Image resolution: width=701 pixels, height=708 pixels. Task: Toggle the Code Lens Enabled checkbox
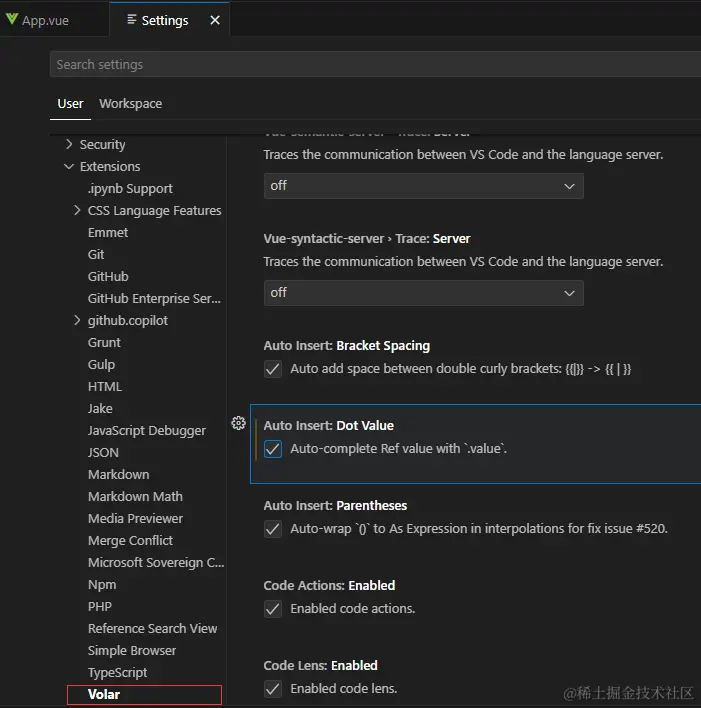pyautogui.click(x=273, y=689)
